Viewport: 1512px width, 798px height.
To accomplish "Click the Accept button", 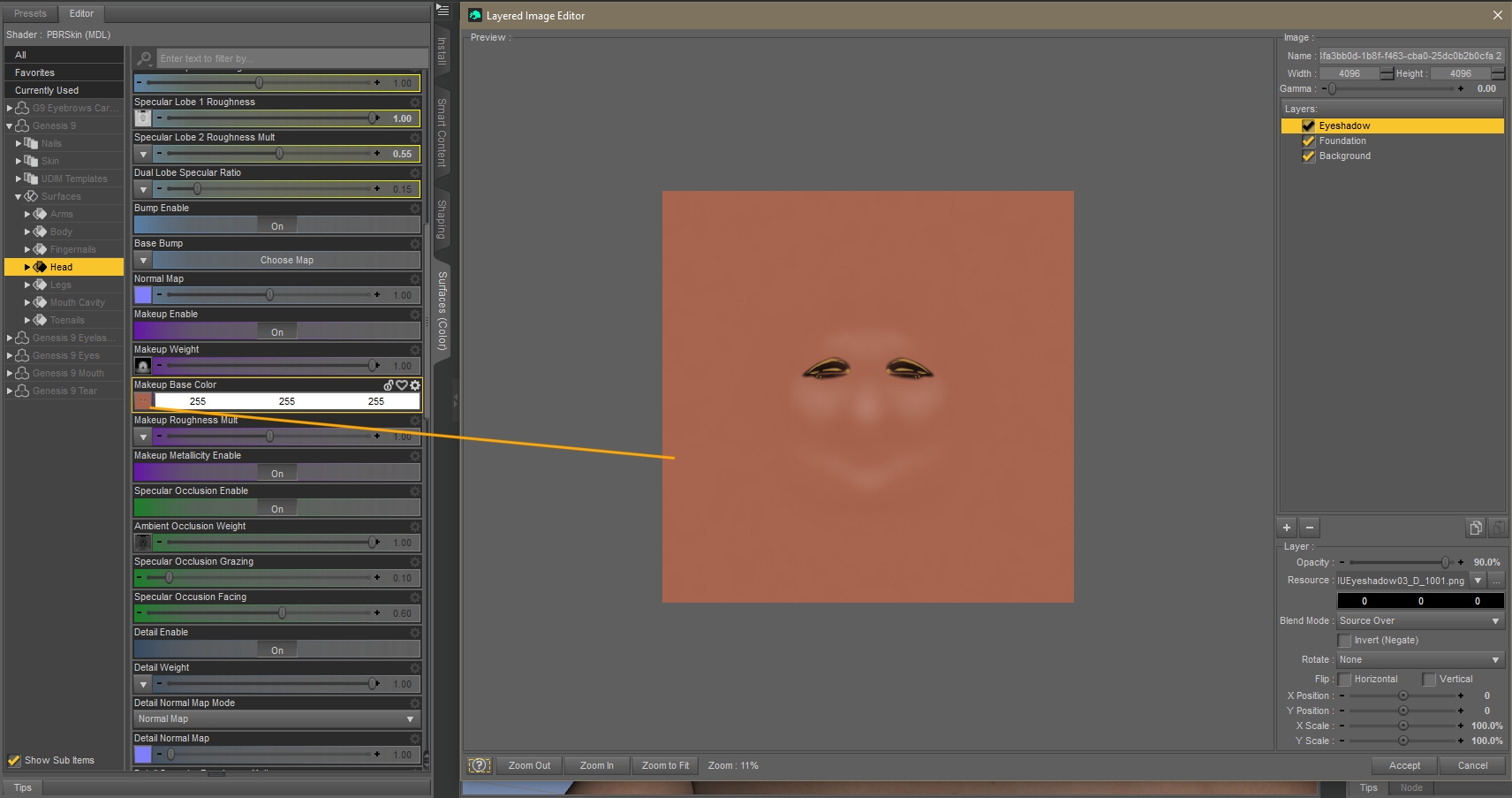I will click(x=1404, y=765).
